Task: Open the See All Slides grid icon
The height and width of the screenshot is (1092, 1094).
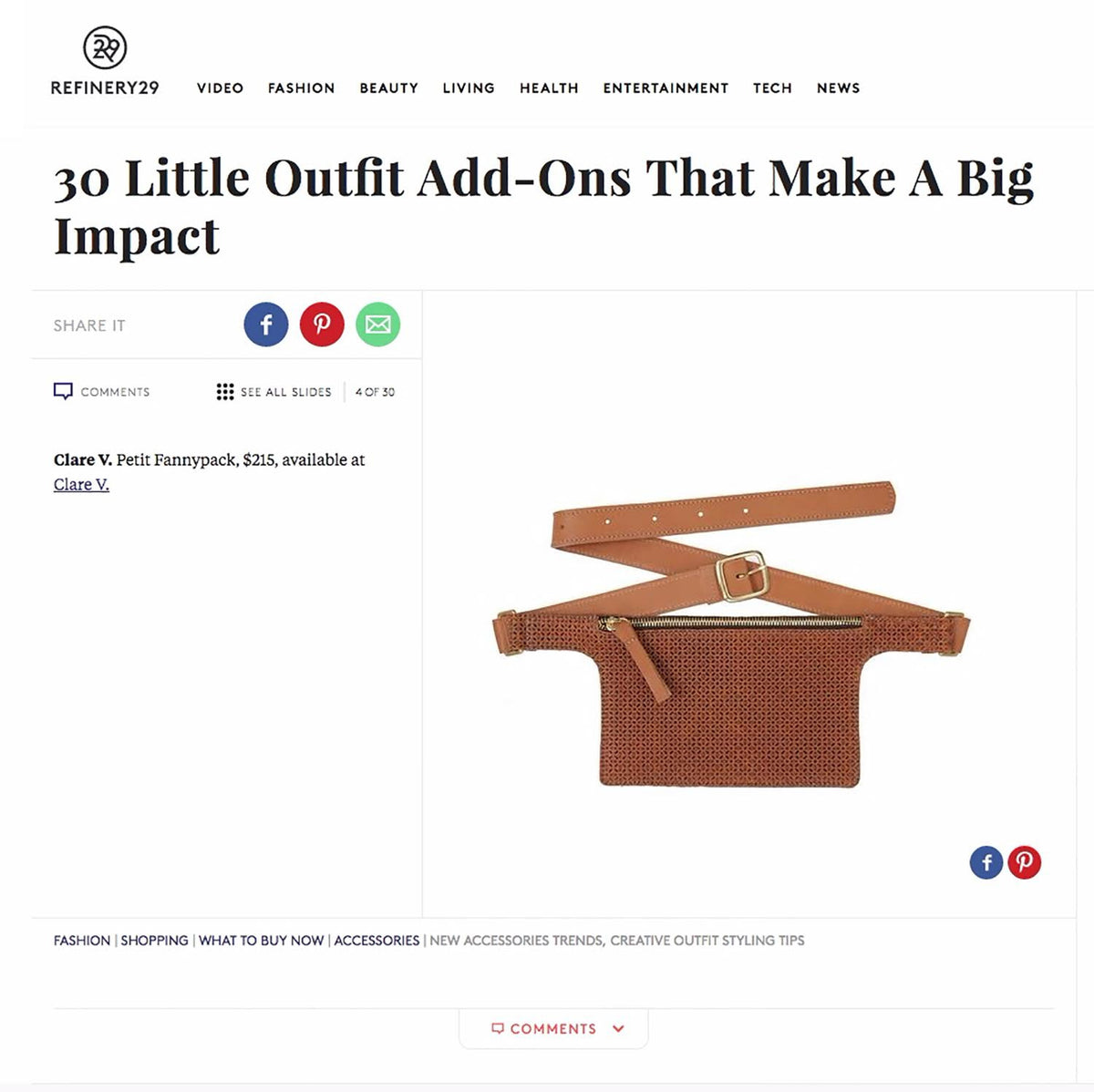Action: pos(225,391)
